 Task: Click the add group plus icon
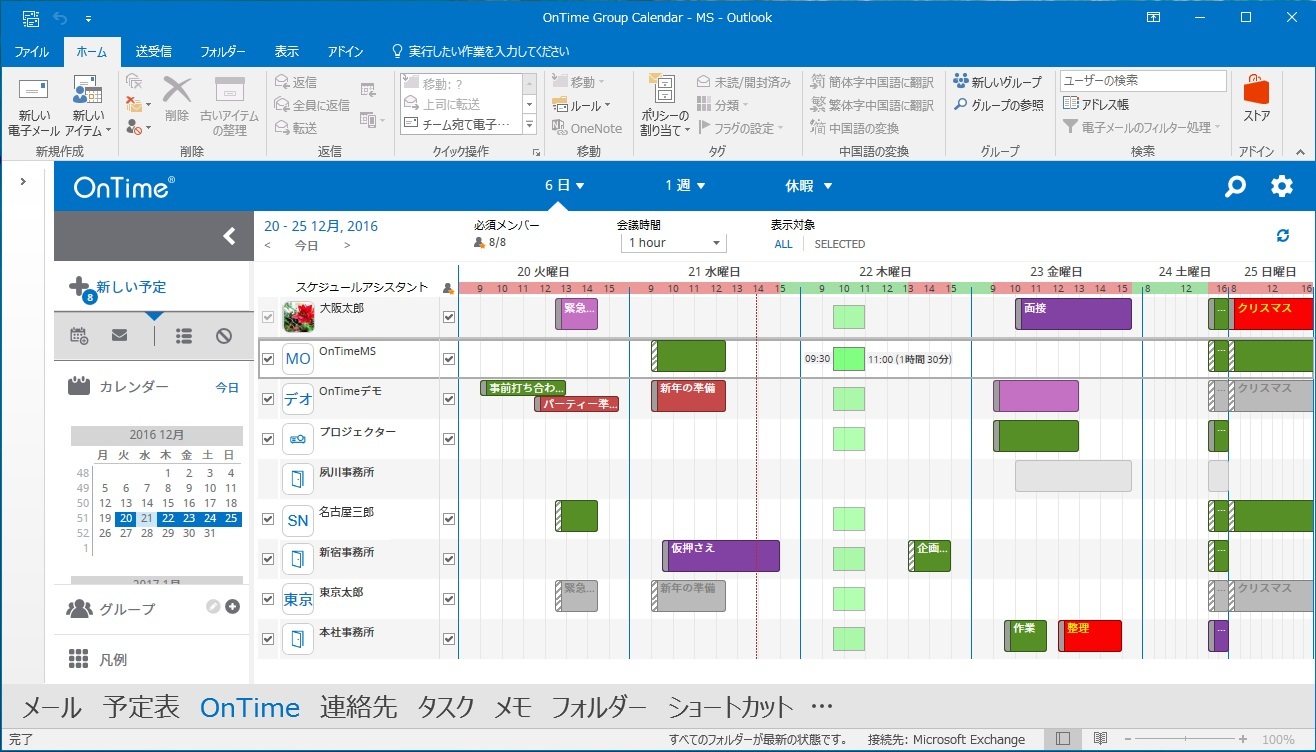232,606
